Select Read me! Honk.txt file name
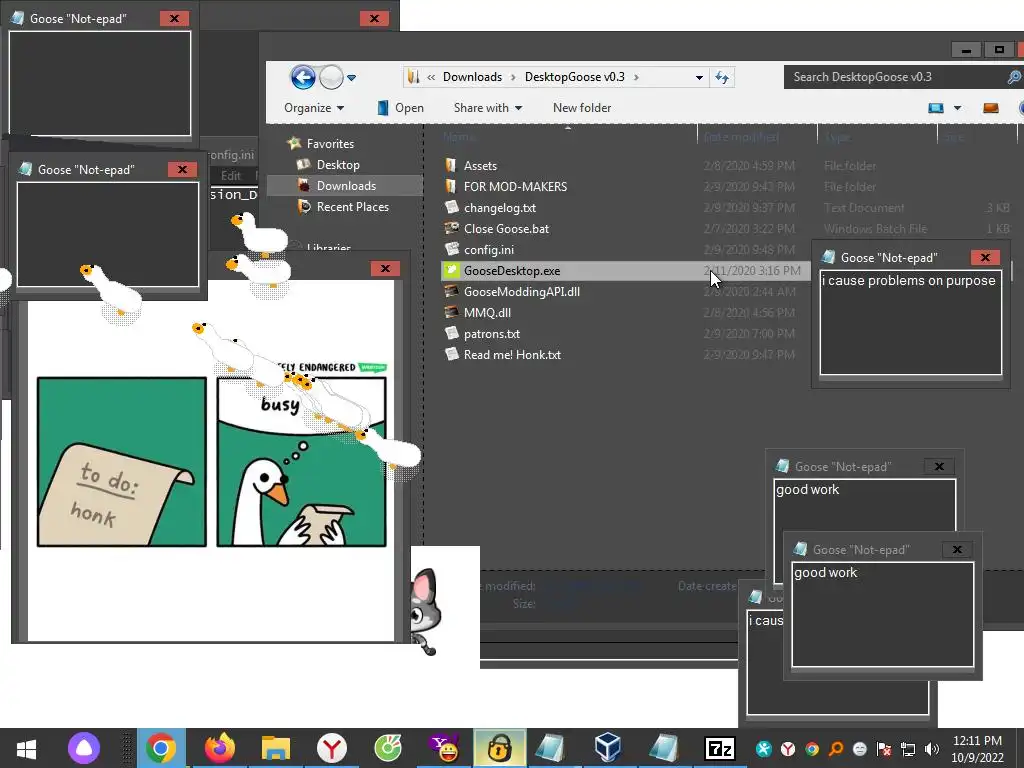Viewport: 1024px width, 768px height. [x=512, y=355]
